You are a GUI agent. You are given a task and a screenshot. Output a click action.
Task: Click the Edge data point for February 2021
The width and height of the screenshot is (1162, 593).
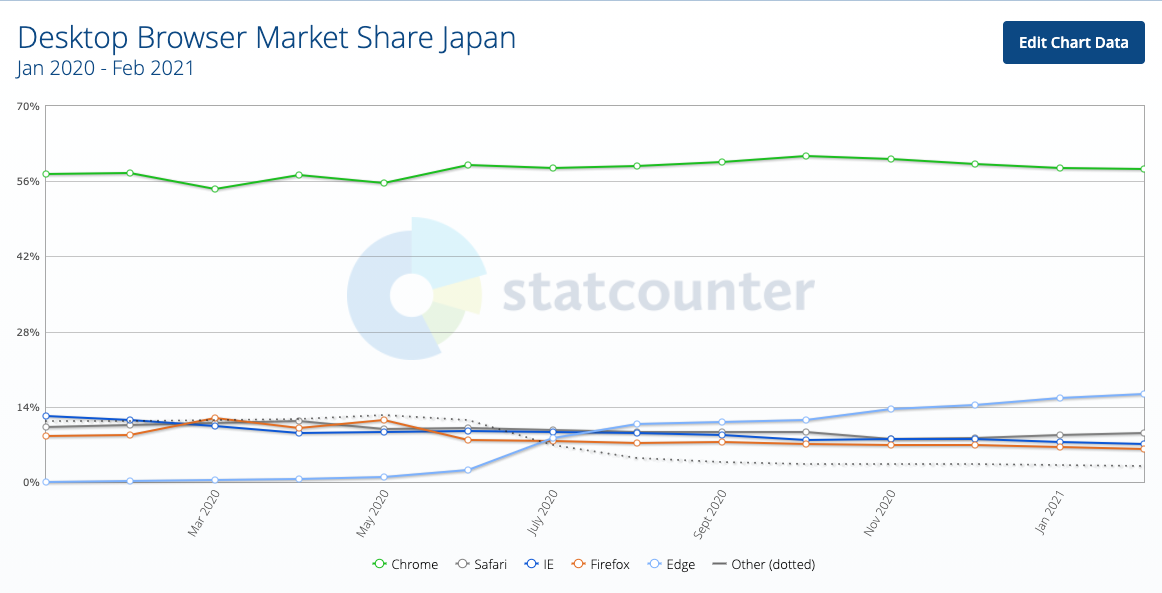coord(1143,394)
